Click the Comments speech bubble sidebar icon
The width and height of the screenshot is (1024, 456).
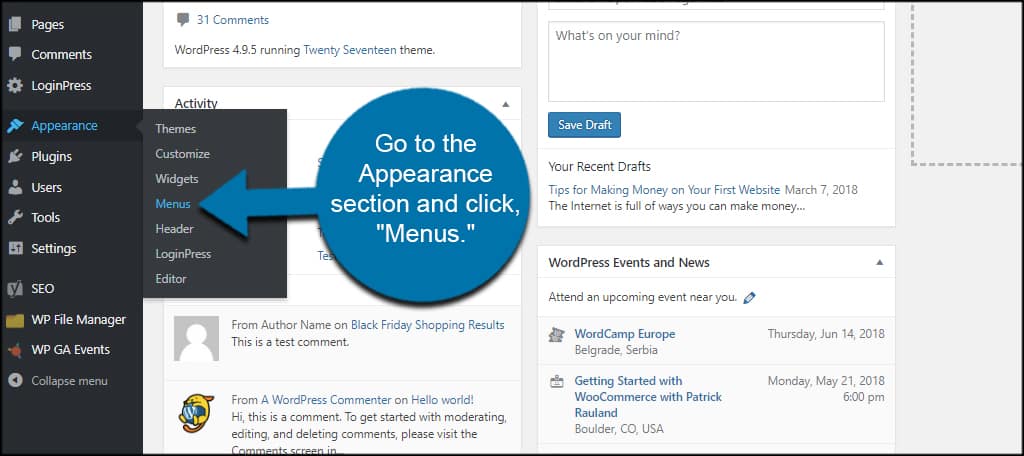[x=15, y=54]
